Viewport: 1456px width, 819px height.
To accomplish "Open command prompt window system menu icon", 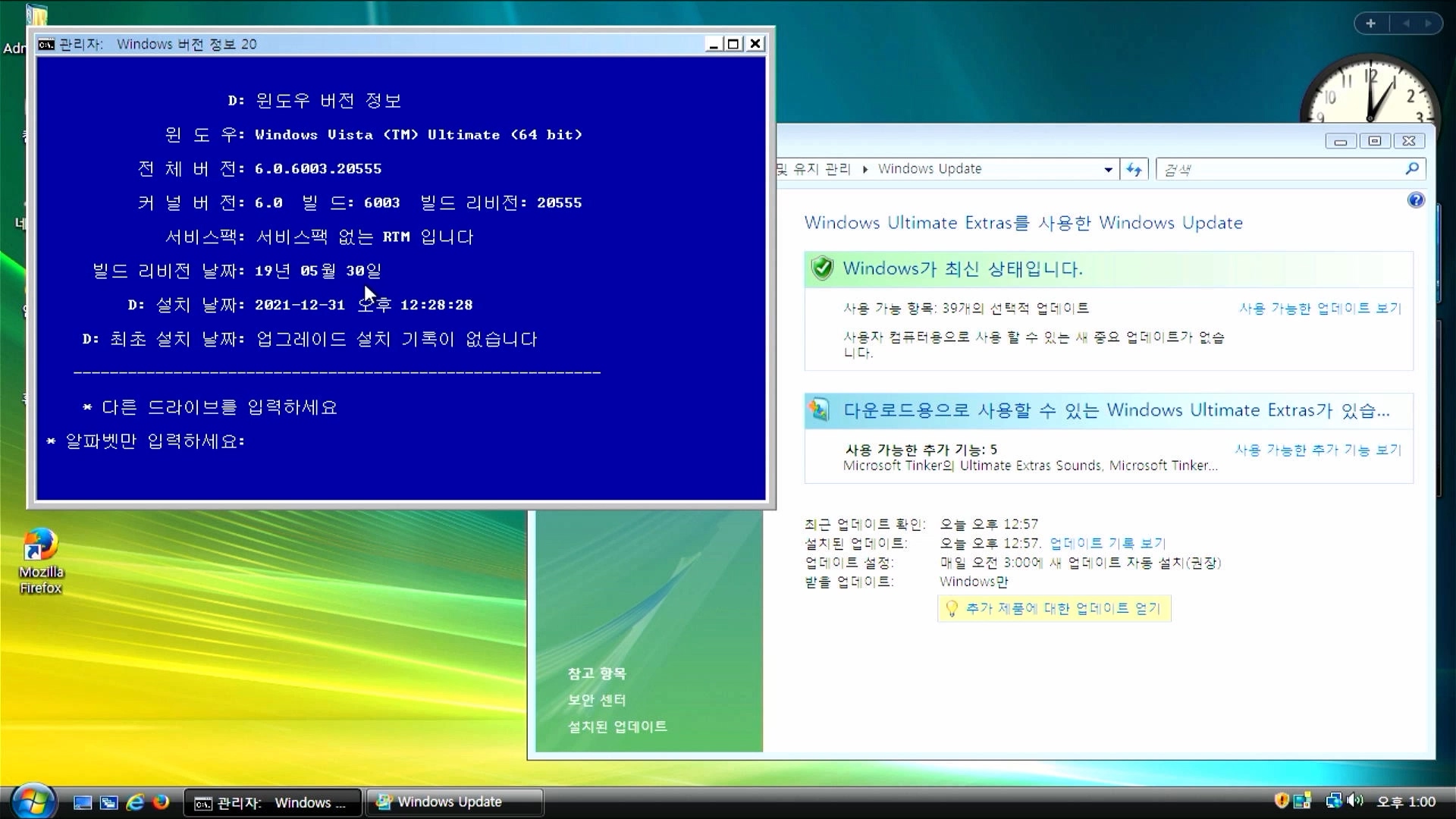I will click(x=46, y=44).
